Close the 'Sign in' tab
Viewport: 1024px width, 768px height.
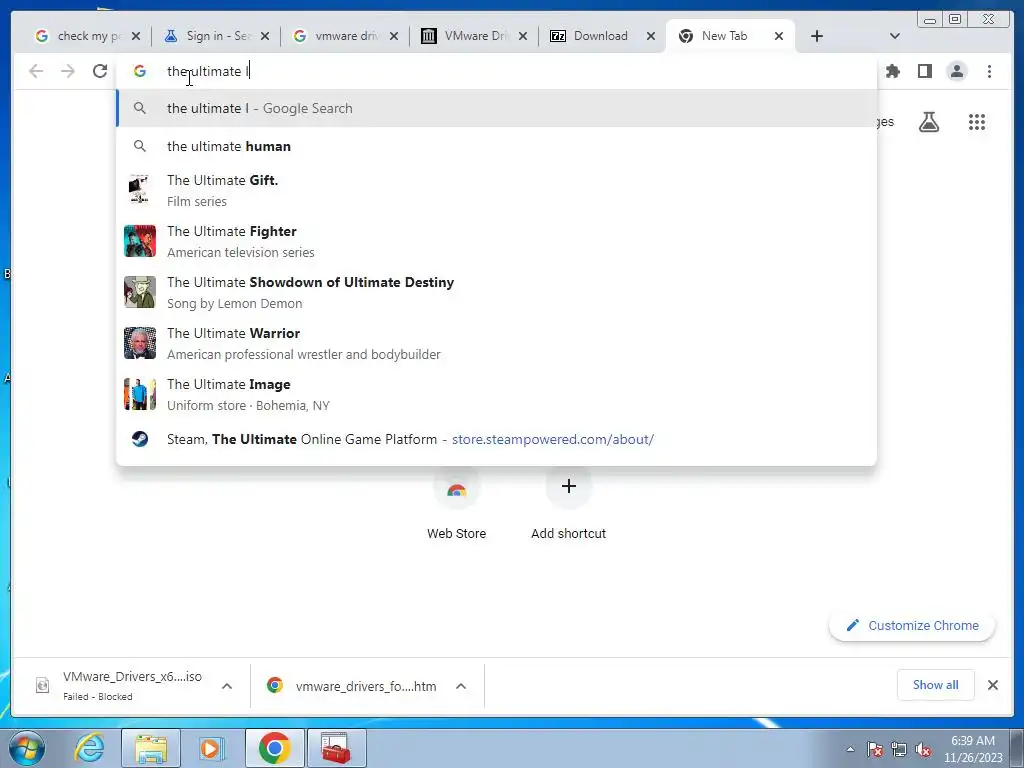click(264, 36)
